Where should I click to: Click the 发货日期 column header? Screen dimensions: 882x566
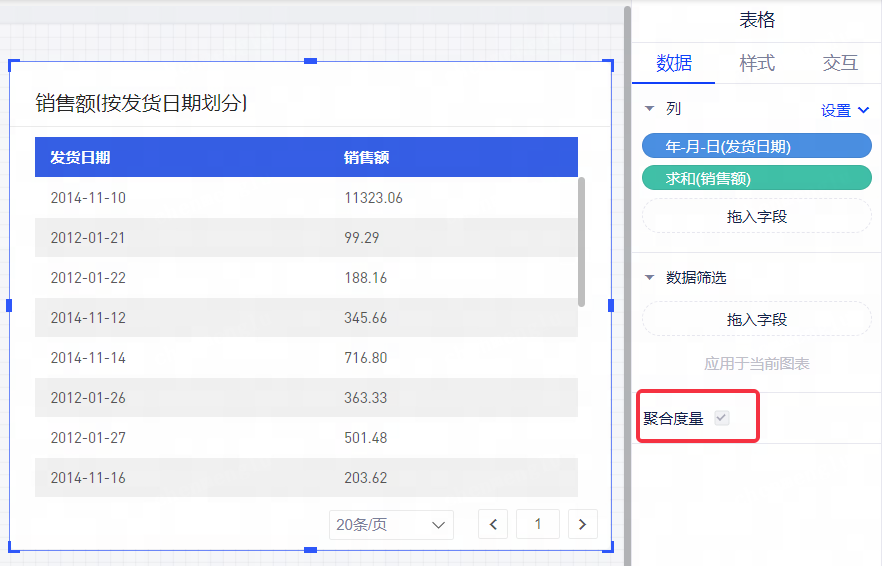(80, 157)
